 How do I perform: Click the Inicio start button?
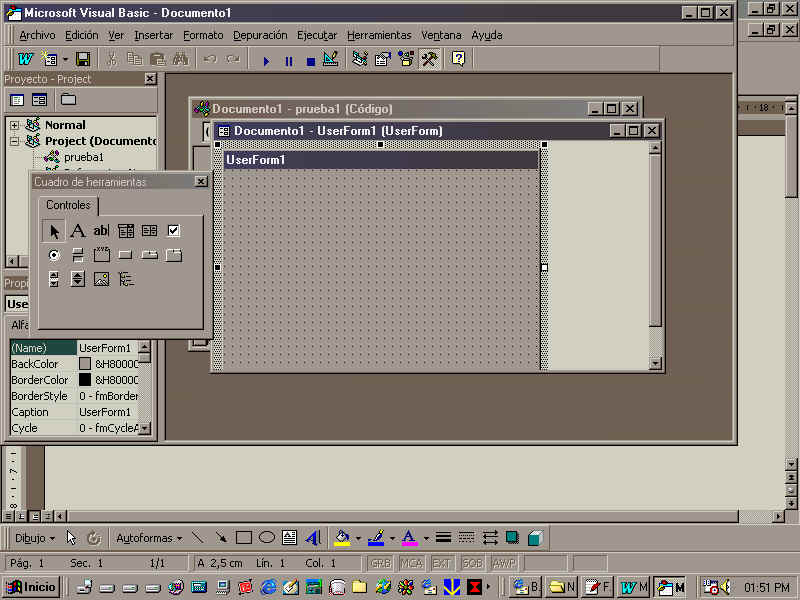click(x=31, y=587)
